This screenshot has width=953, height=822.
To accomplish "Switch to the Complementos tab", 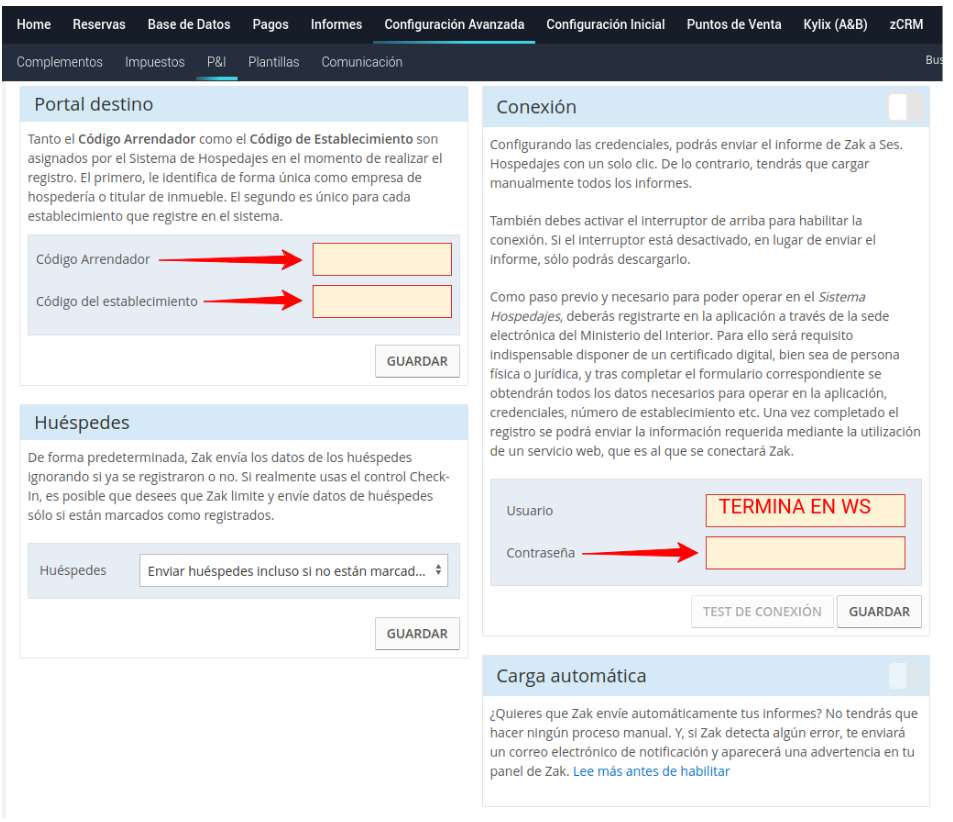I will point(60,62).
